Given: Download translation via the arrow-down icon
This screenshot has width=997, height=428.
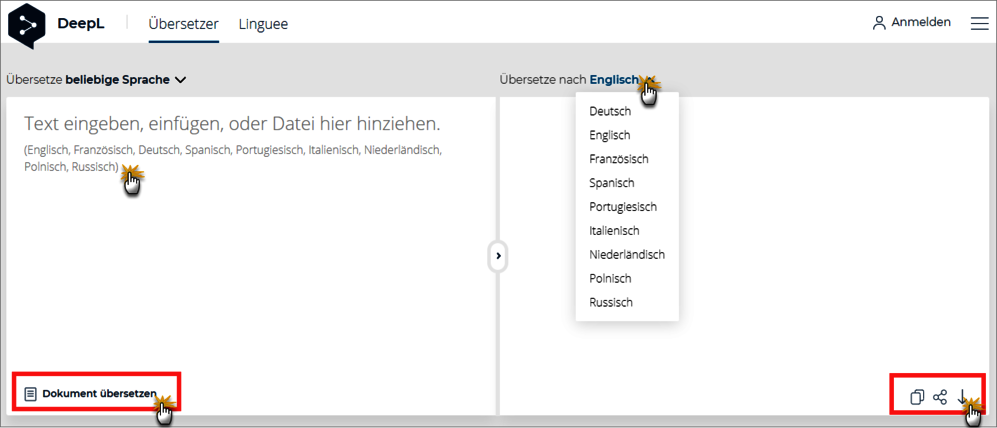Looking at the screenshot, I should 962,397.
